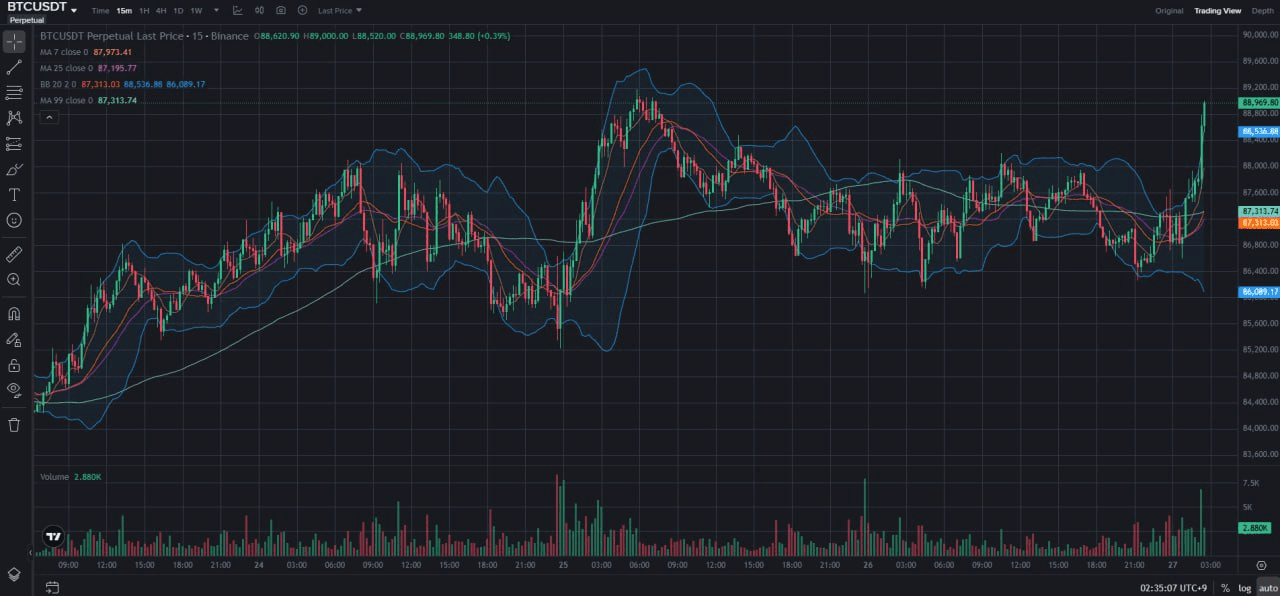Toggle log scale at bottom right
The height and width of the screenshot is (596, 1280).
click(x=1245, y=588)
